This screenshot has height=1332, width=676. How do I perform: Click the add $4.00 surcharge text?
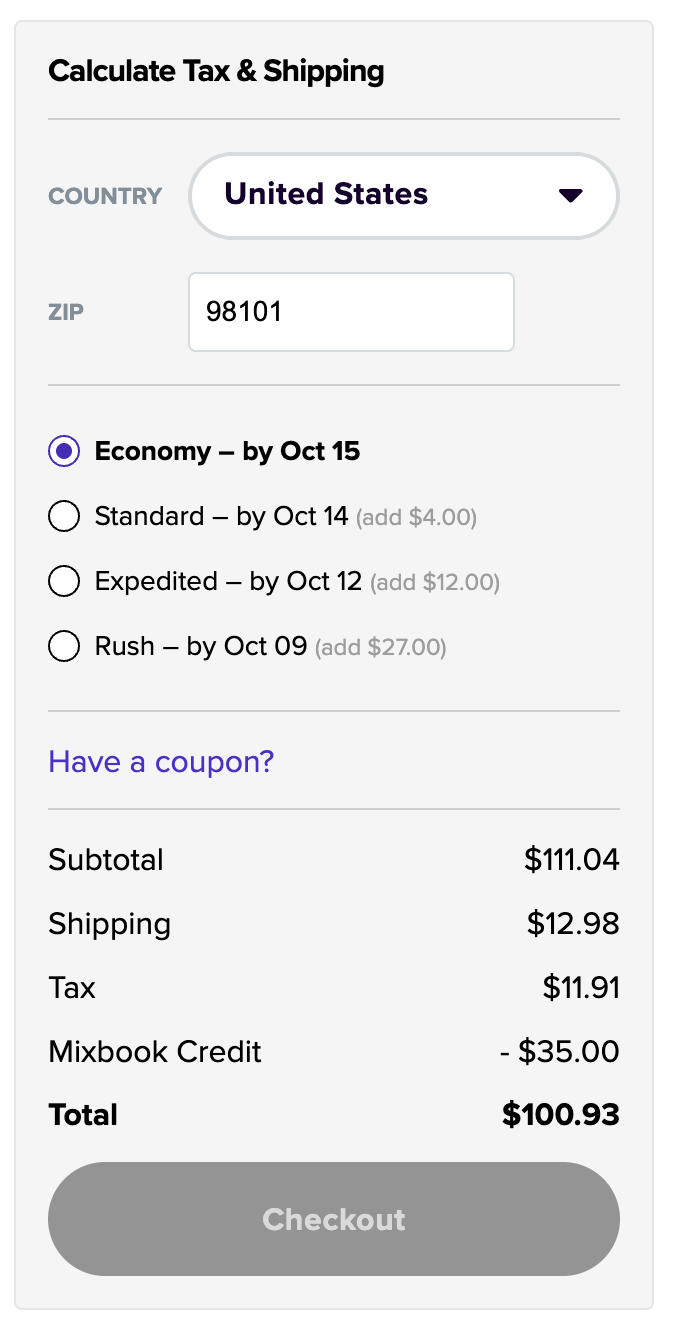pos(417,518)
